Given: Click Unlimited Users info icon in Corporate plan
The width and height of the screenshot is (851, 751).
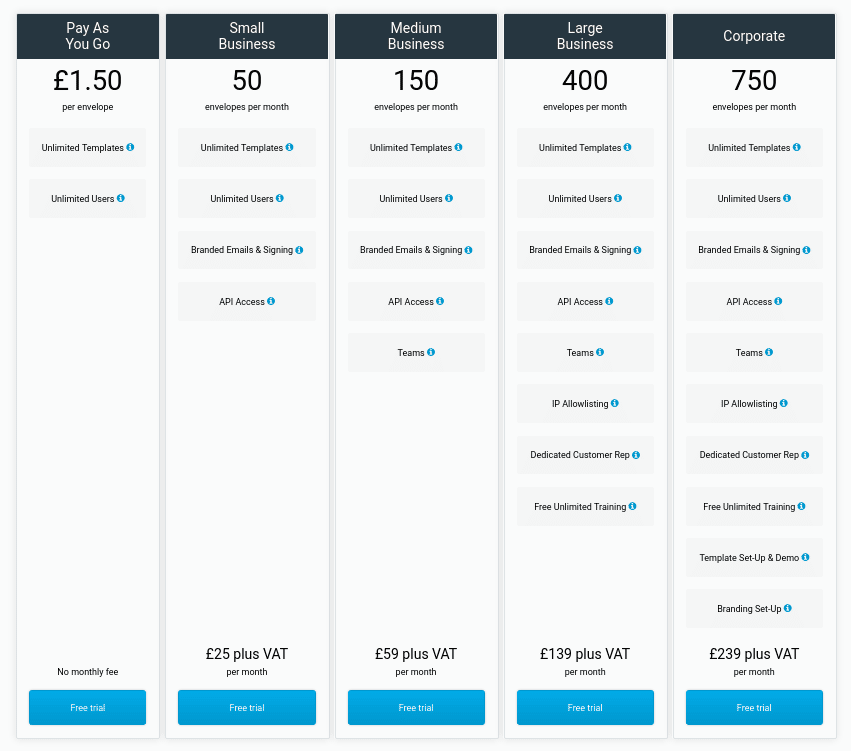Looking at the screenshot, I should click(787, 198).
